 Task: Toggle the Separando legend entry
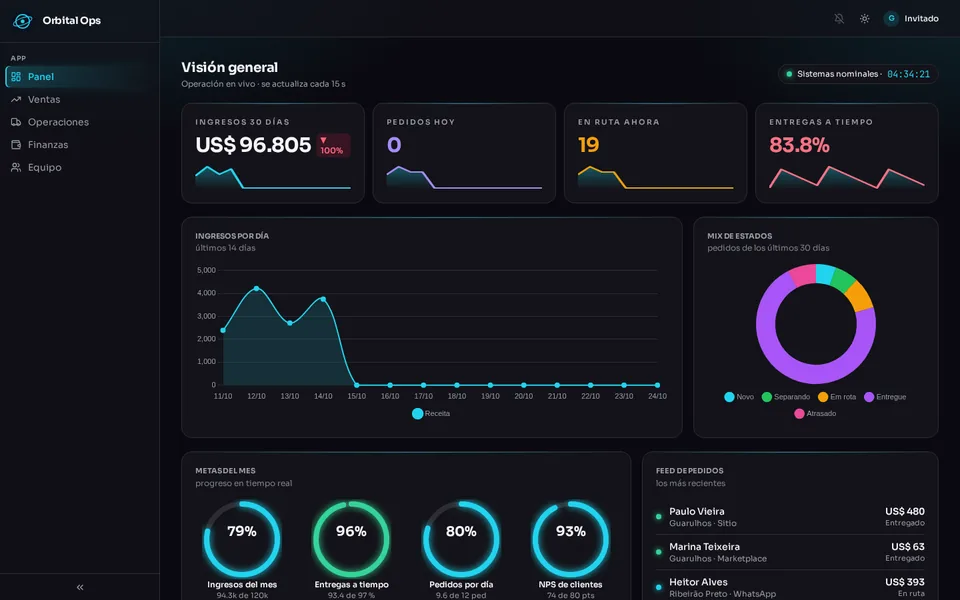pos(786,397)
